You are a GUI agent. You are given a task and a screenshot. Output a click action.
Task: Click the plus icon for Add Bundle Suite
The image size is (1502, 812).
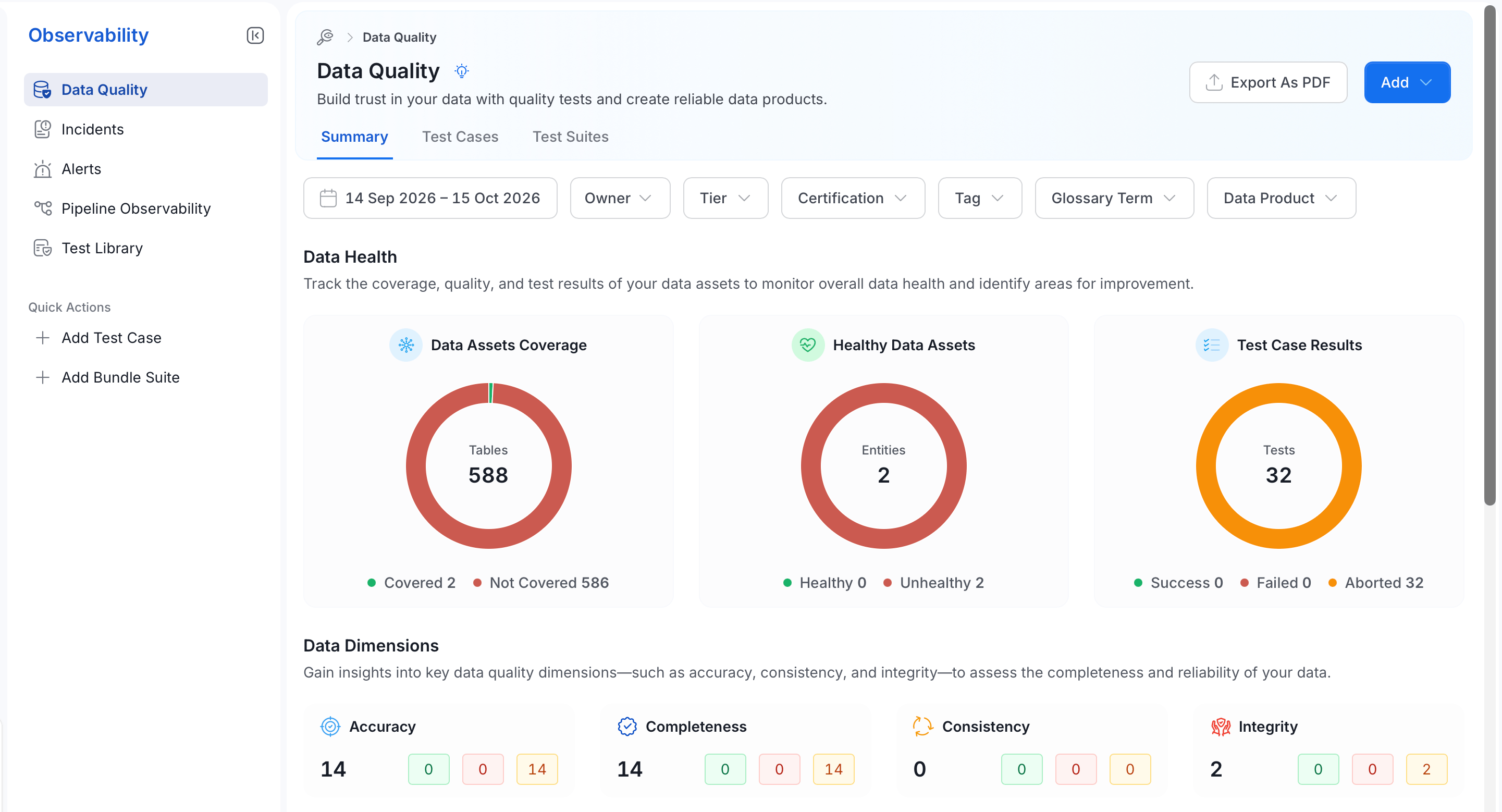tap(42, 378)
